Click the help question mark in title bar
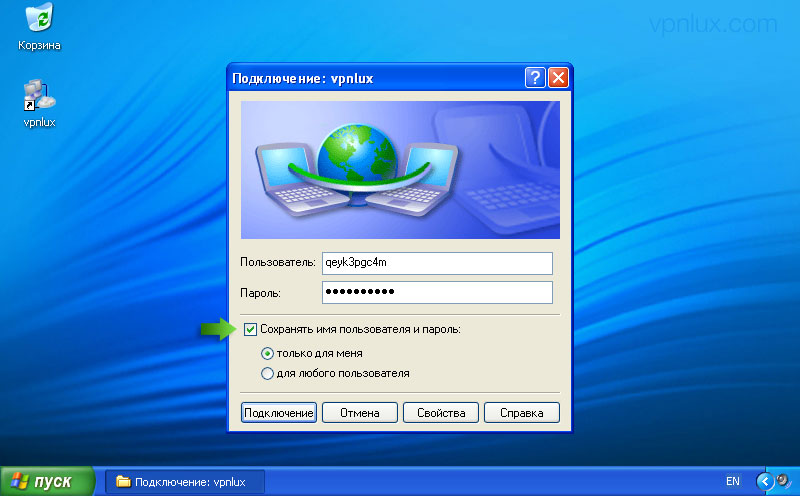Viewport: 800px width, 496px height. 535,78
